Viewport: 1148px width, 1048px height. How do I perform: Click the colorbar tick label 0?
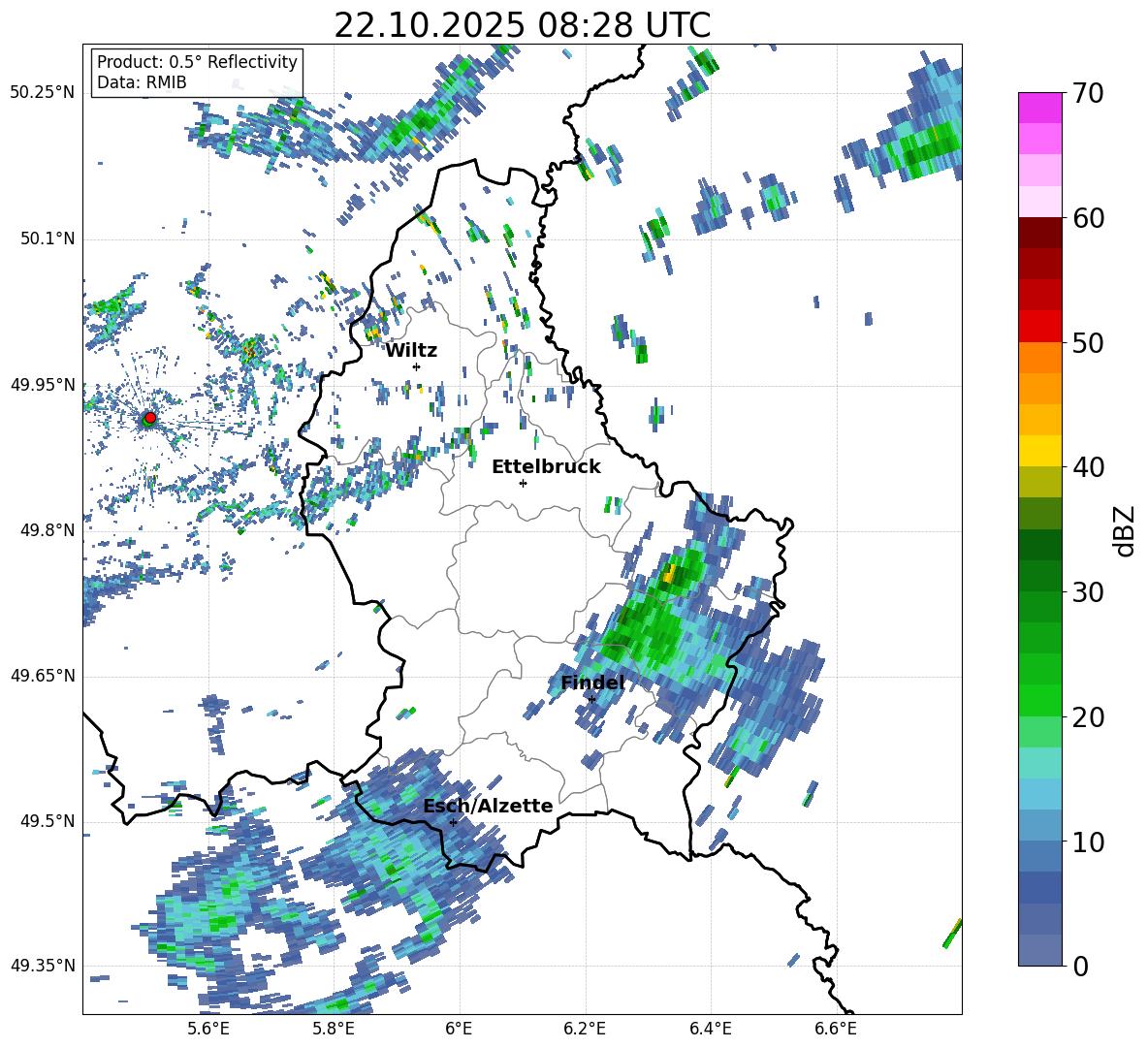pyautogui.click(x=1080, y=966)
